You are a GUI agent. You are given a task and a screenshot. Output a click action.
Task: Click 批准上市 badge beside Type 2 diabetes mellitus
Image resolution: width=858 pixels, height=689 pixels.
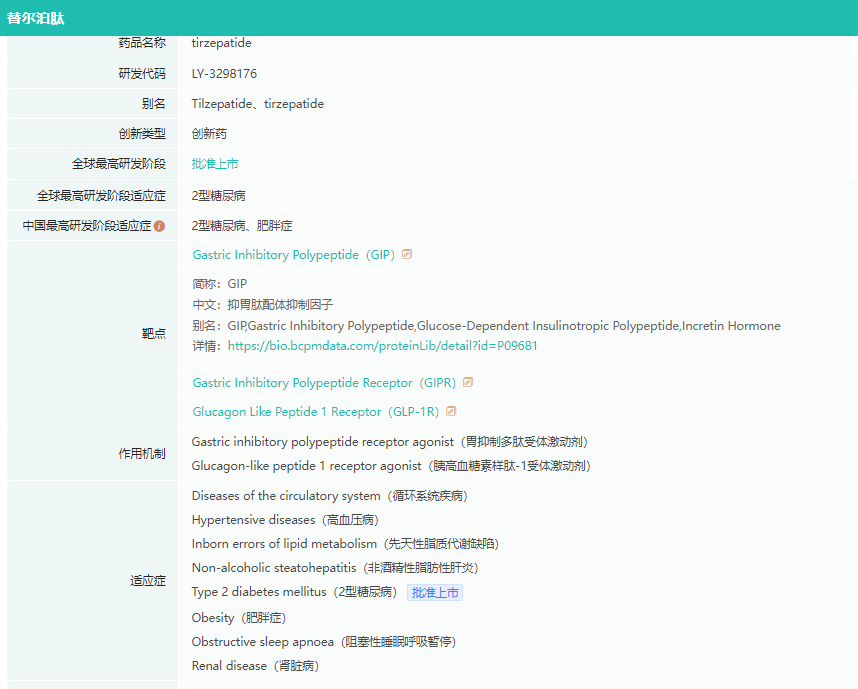[x=435, y=593]
